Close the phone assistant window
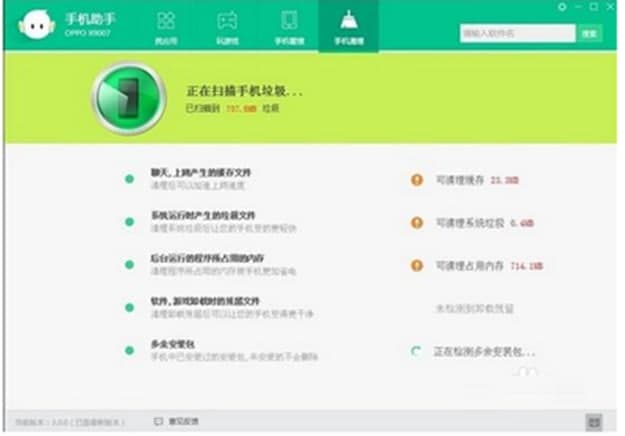This screenshot has width=625, height=436. [610, 7]
